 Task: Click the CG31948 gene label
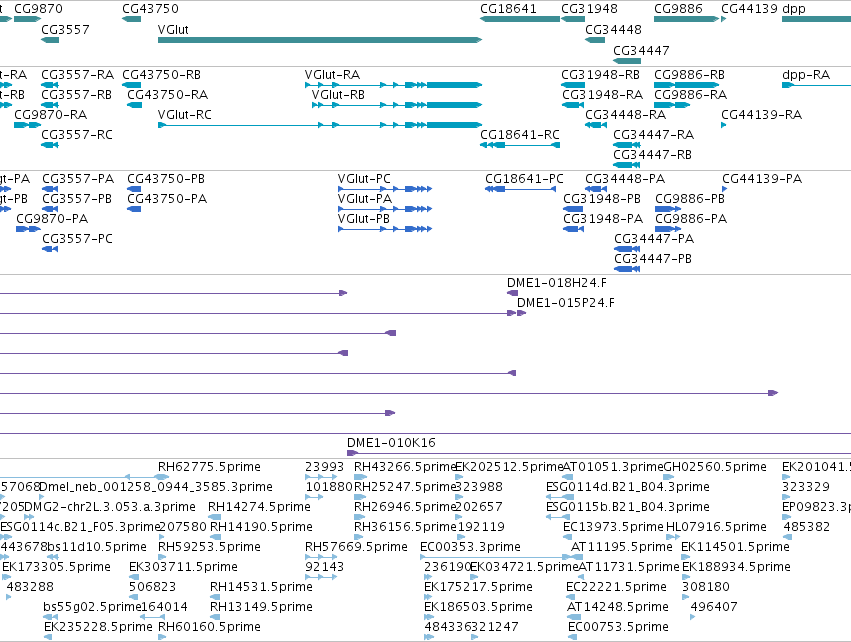pos(589,9)
